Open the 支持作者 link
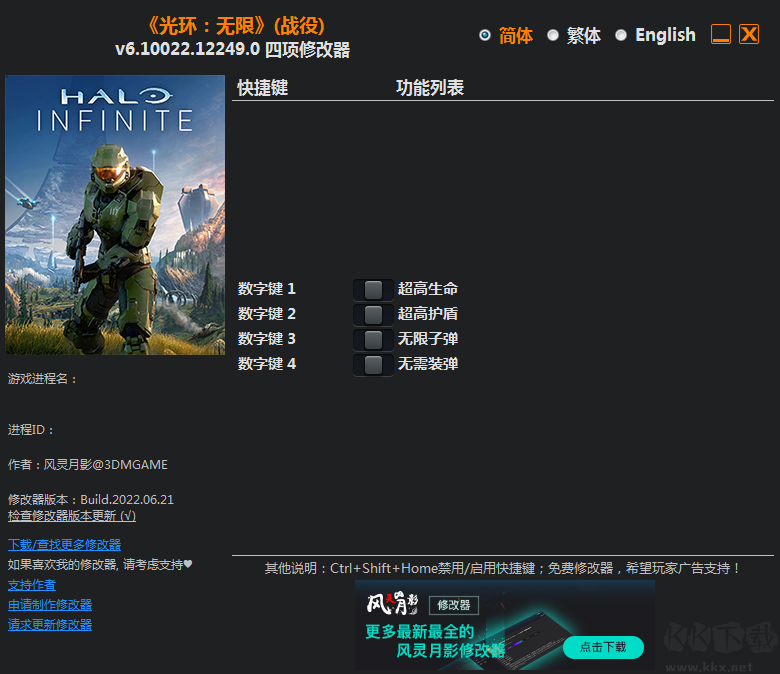 (32, 585)
